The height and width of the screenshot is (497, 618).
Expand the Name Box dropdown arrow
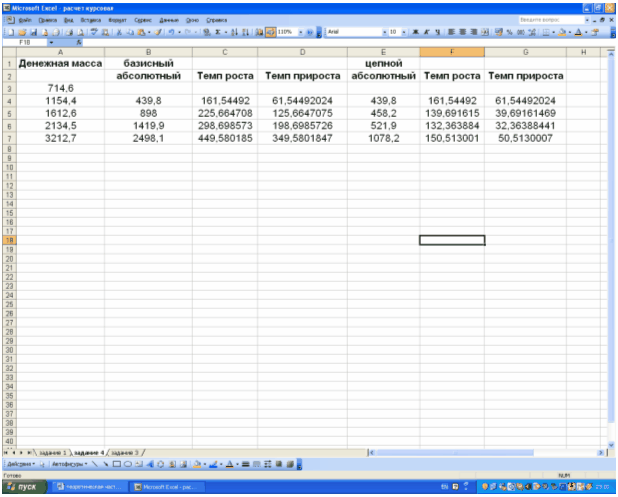pos(51,42)
